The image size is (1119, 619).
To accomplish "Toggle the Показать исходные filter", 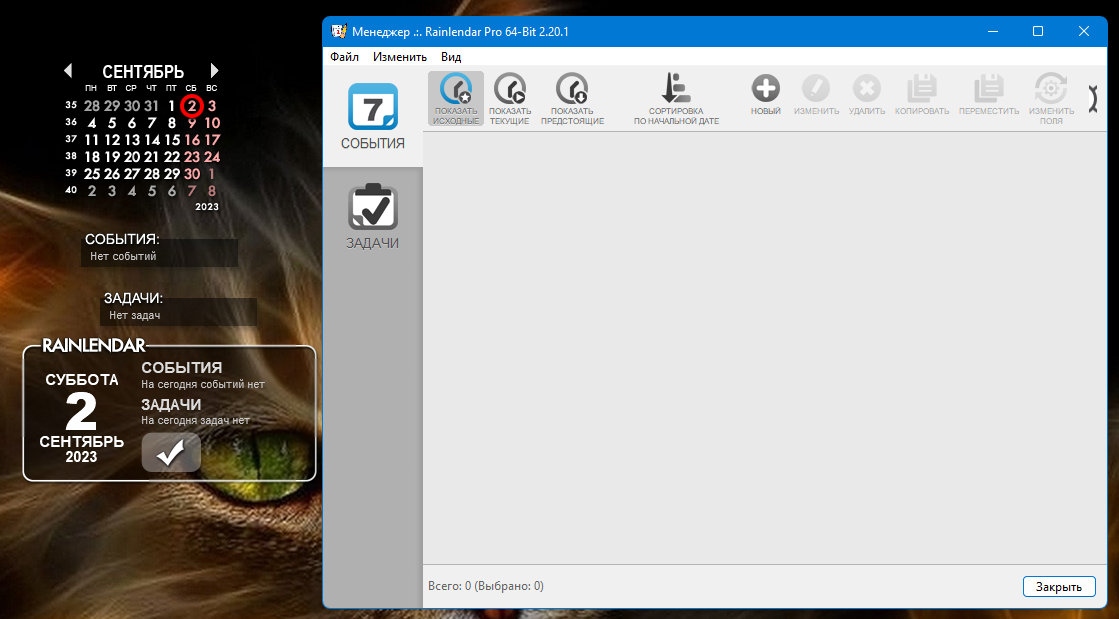I will click(456, 99).
